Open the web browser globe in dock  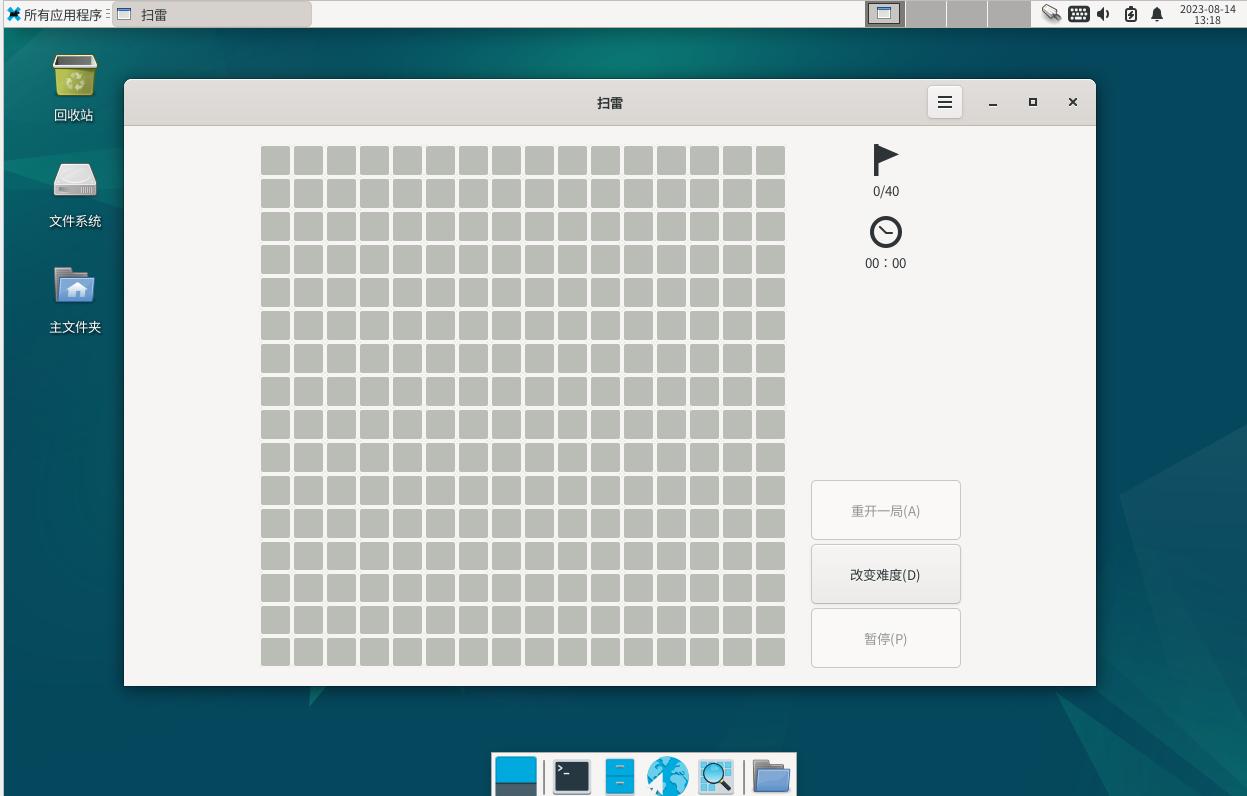[667, 776]
